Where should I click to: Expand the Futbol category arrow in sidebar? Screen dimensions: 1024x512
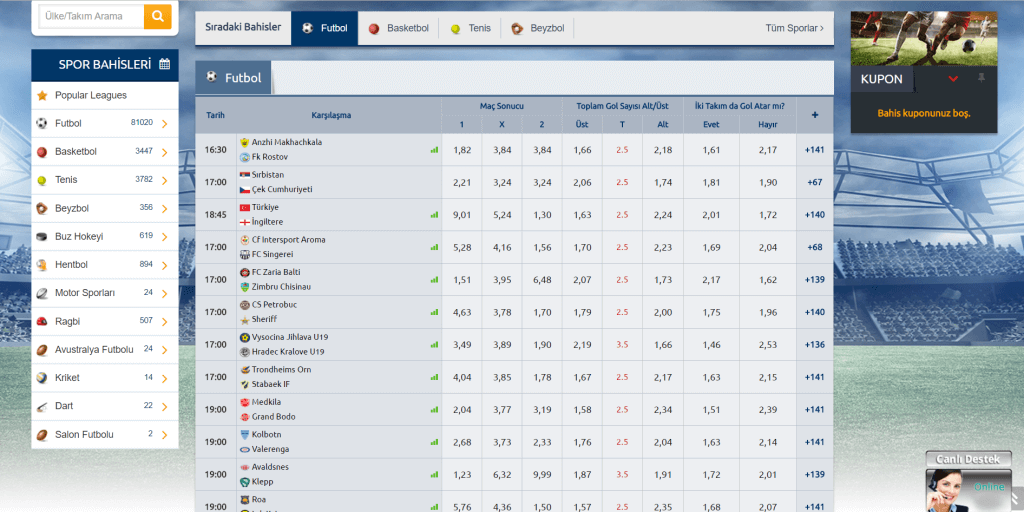pyautogui.click(x=164, y=124)
